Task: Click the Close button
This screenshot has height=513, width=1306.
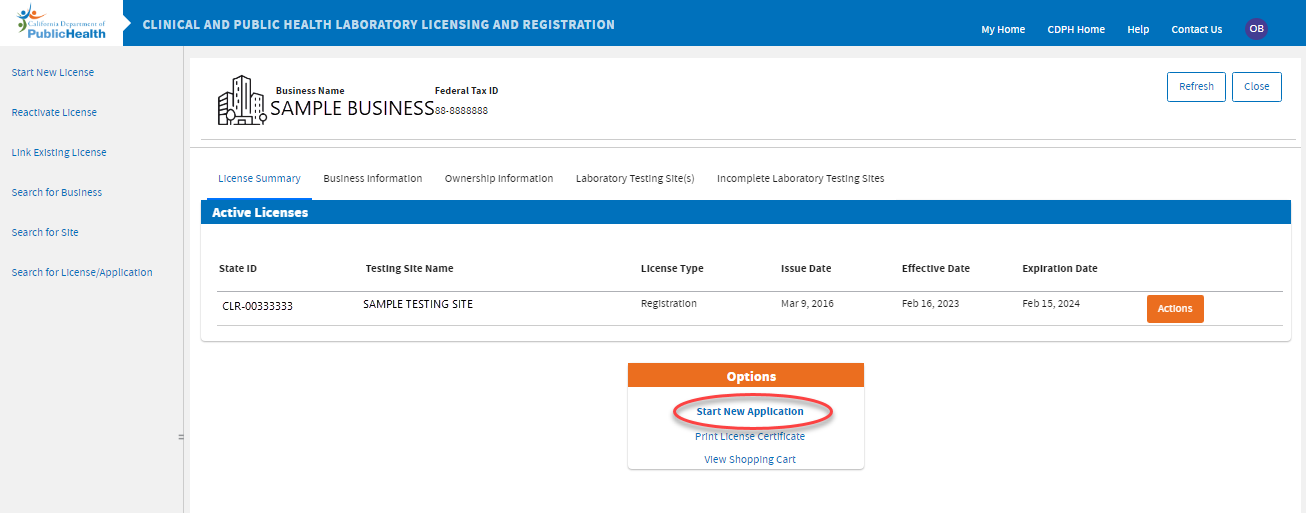Action: point(1257,87)
